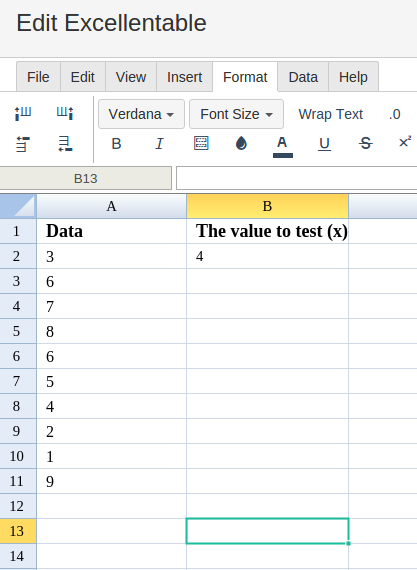Click the Wrap Text button

coord(330,114)
